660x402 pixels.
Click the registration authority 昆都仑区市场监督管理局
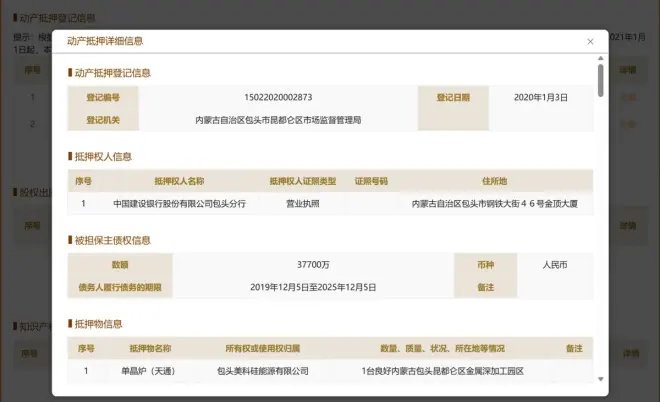(278, 120)
